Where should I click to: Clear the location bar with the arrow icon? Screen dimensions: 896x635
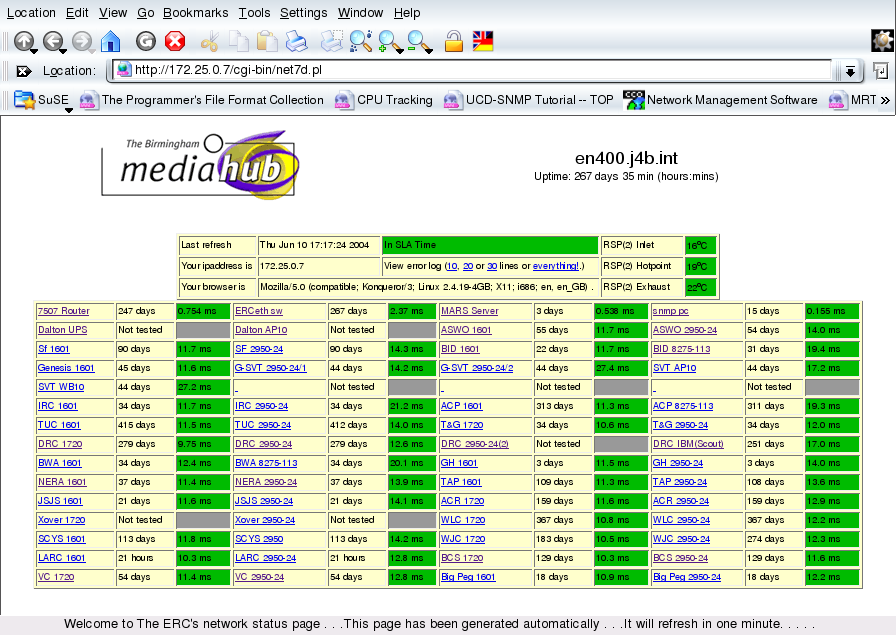23,71
